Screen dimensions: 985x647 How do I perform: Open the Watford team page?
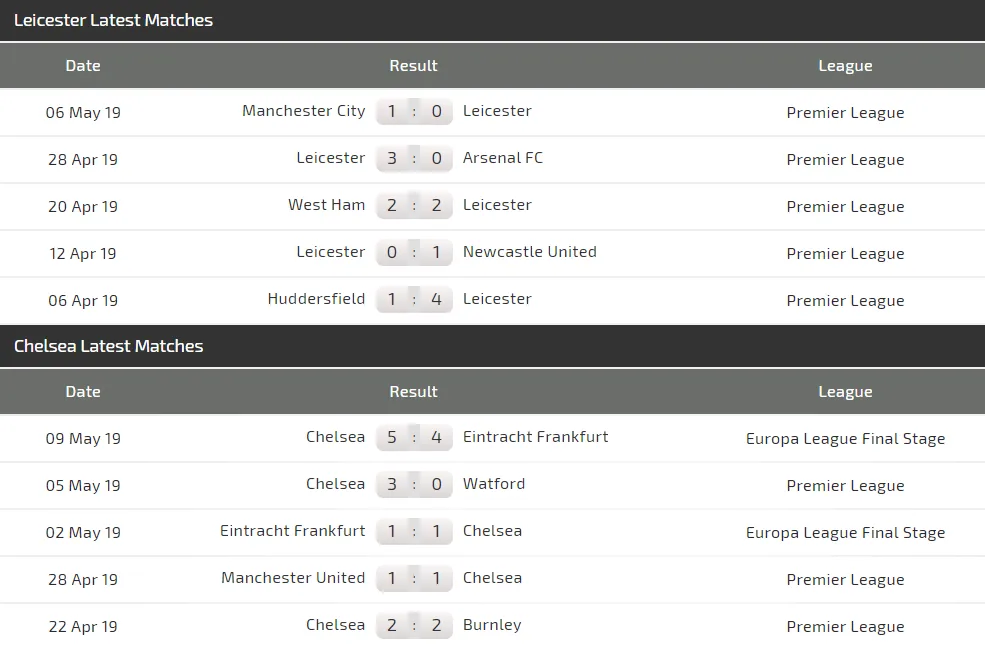tap(494, 484)
